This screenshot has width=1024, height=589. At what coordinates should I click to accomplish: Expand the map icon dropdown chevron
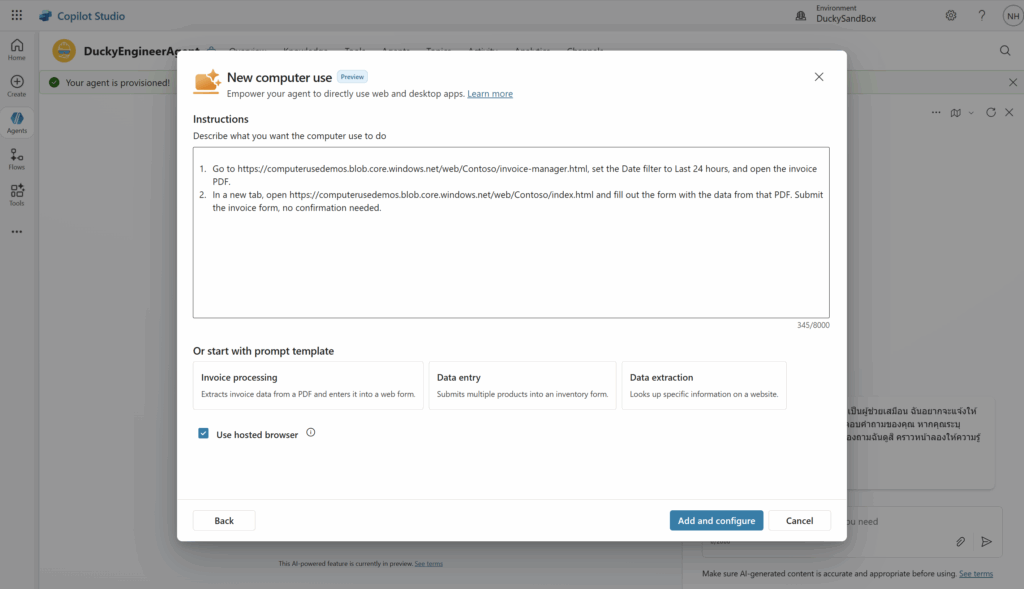tap(970, 113)
